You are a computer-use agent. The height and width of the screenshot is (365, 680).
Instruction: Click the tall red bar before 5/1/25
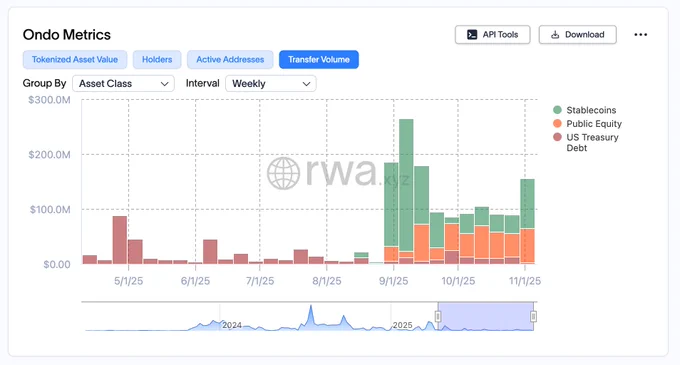[120, 240]
